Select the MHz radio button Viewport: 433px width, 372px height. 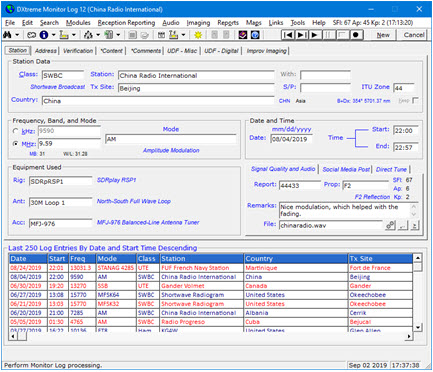point(15,144)
